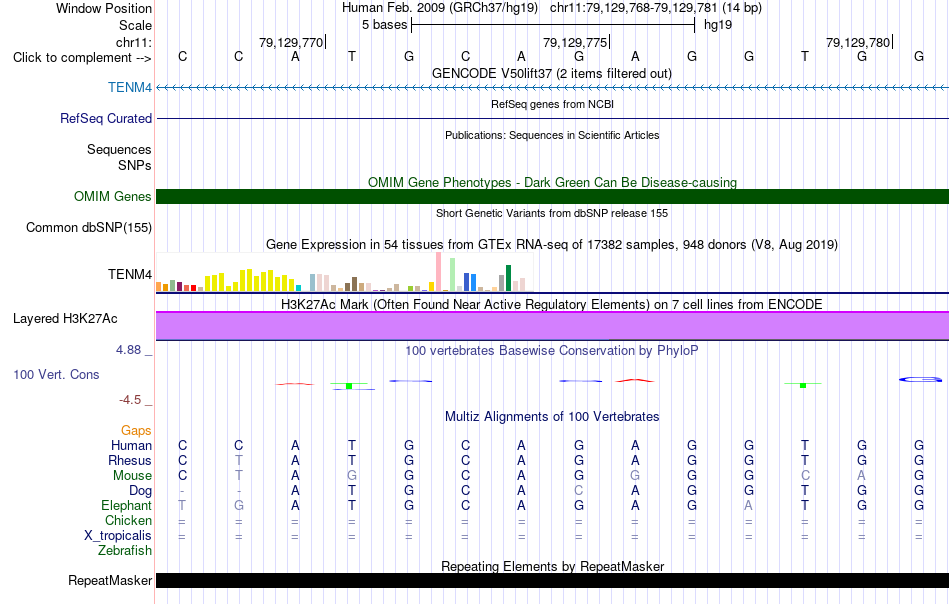This screenshot has width=950, height=604.
Task: Click the Mouse species label in Multiz
Action: [132, 476]
